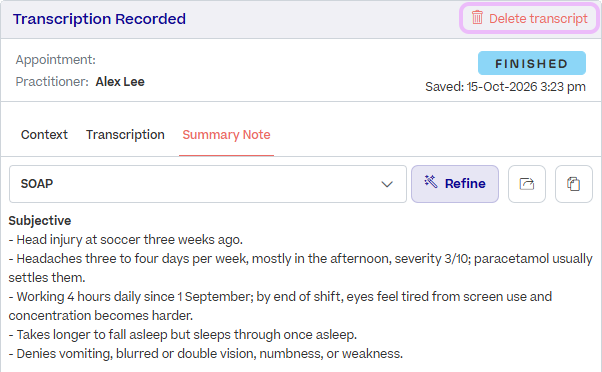This screenshot has height=372, width=602.
Task: Click the trash can icon beside Delete transcript
Action: coord(477,18)
